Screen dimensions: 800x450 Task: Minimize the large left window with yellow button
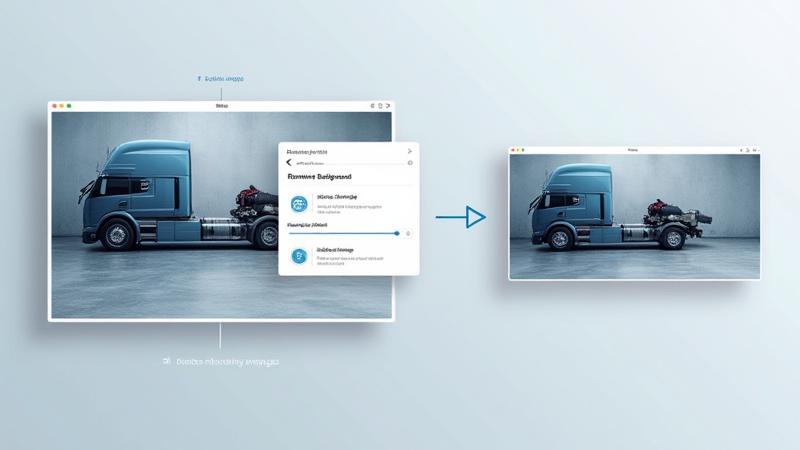[x=62, y=106]
